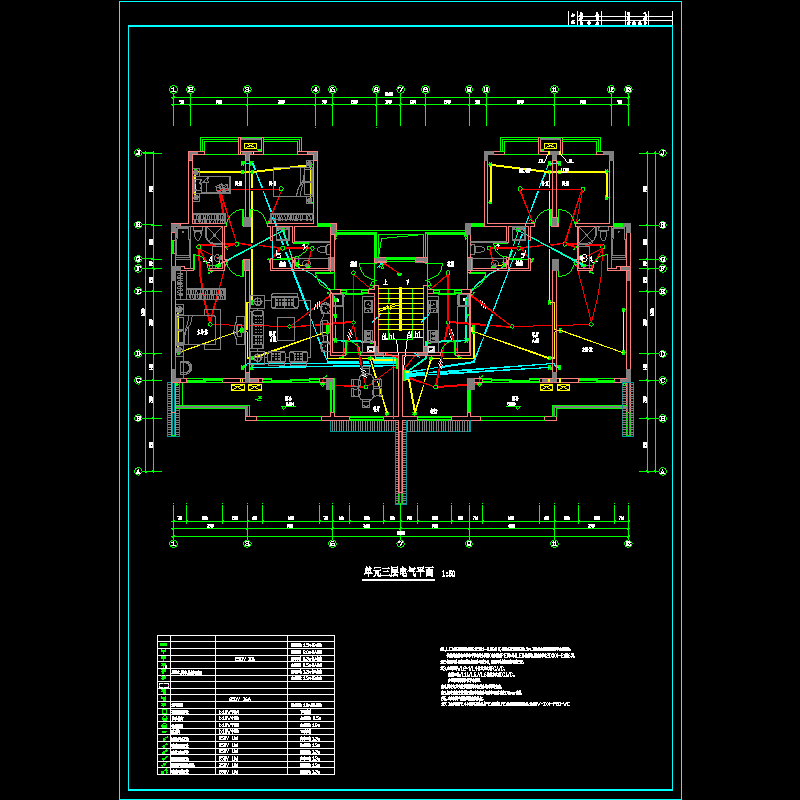This screenshot has height=800, width=800.
Task: Pick the yellow staircase in the central core
Action: click(401, 309)
